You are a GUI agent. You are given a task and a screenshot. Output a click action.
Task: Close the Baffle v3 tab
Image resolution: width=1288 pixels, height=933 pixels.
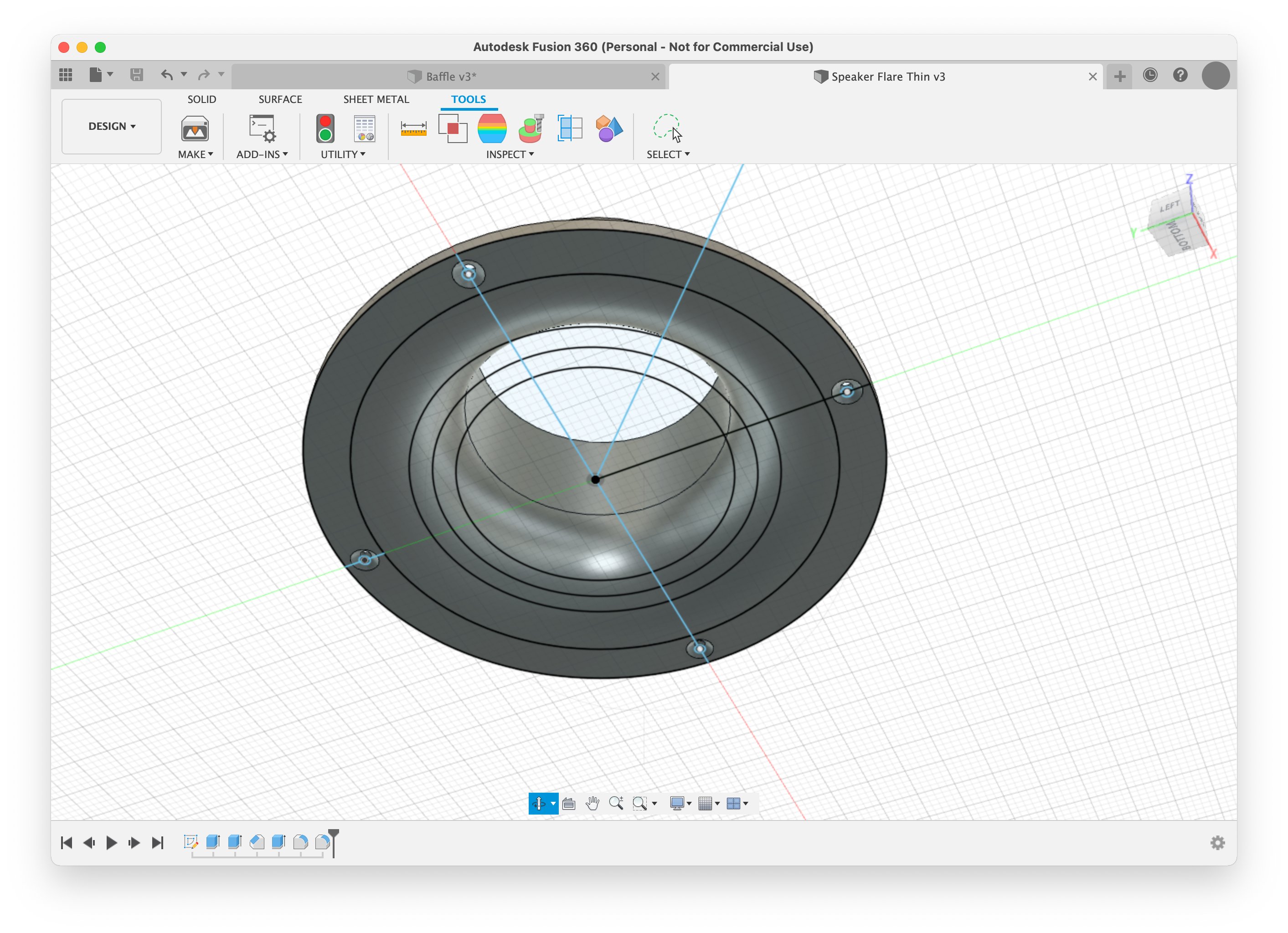coord(655,77)
